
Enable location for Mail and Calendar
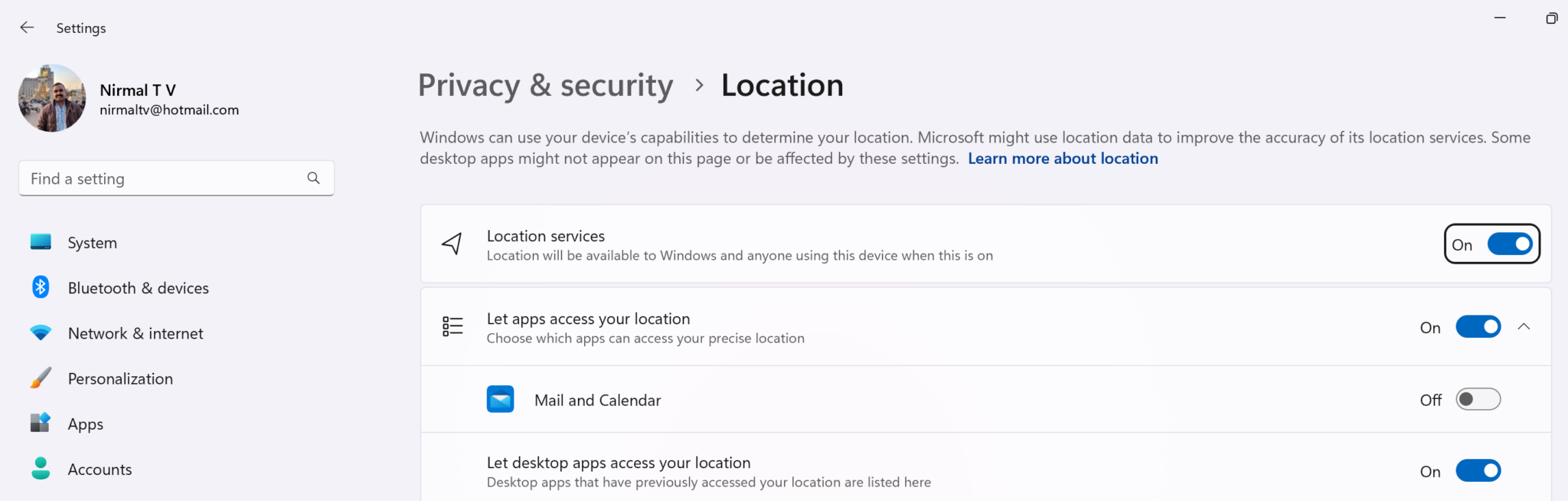click(x=1478, y=399)
